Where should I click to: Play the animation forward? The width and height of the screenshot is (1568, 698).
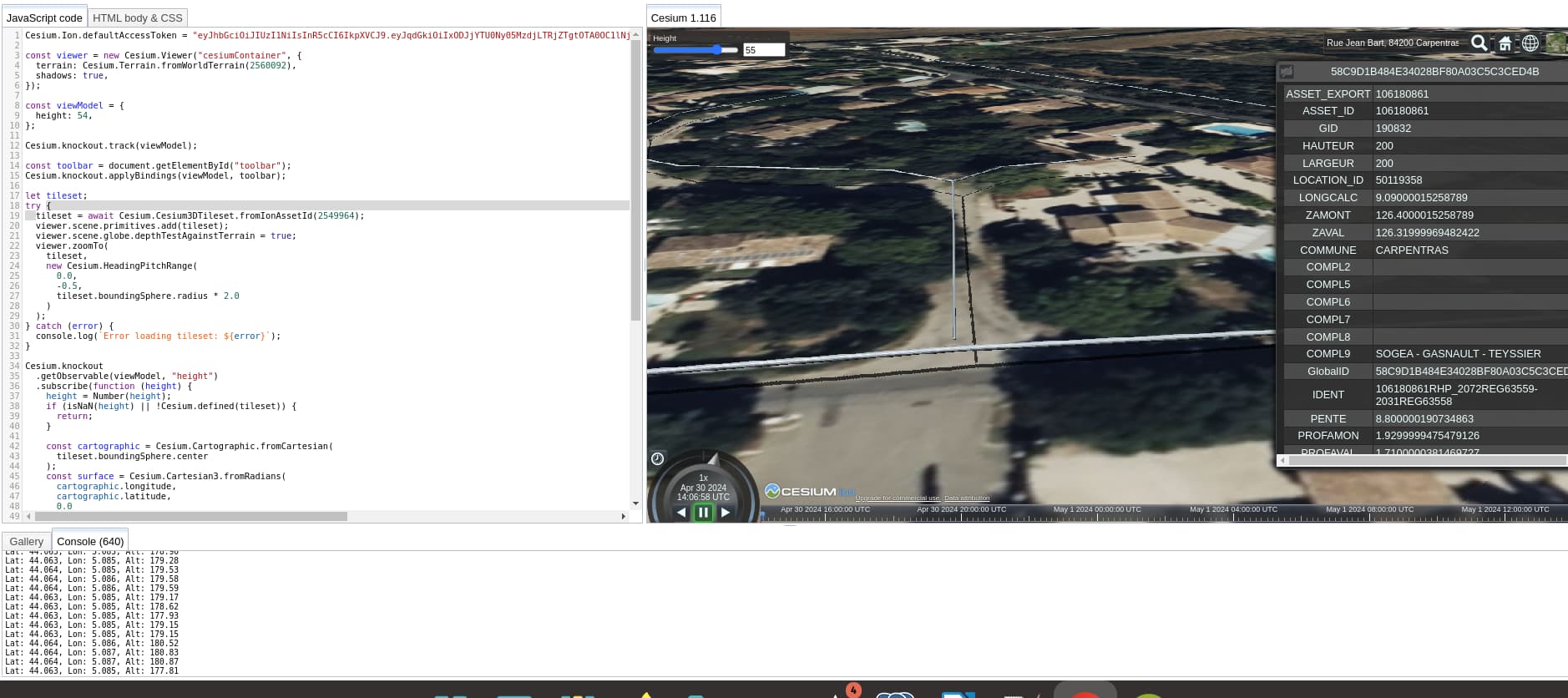click(x=726, y=512)
